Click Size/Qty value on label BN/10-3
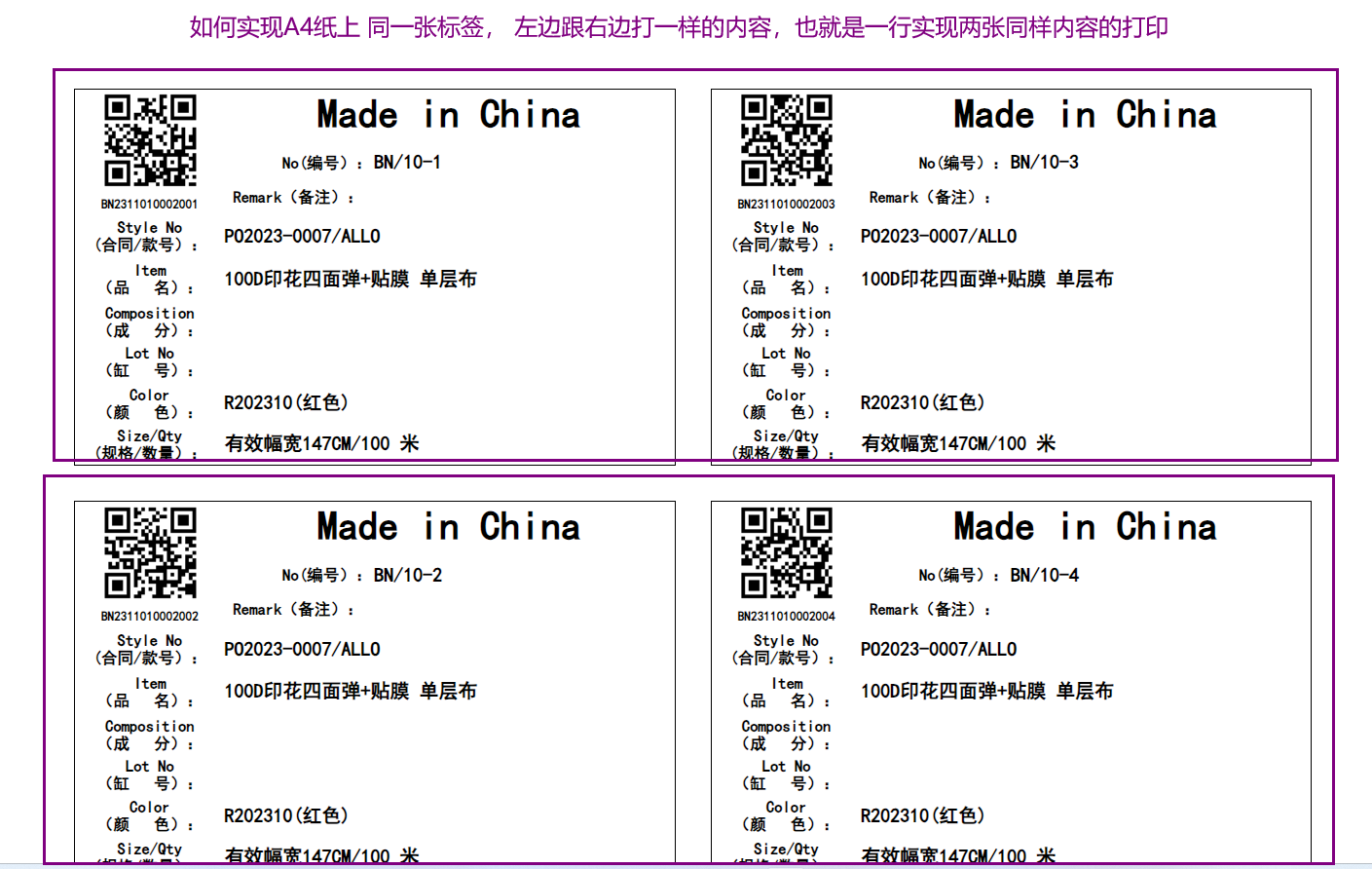Screen dimensions: 1372x869 [x=958, y=444]
